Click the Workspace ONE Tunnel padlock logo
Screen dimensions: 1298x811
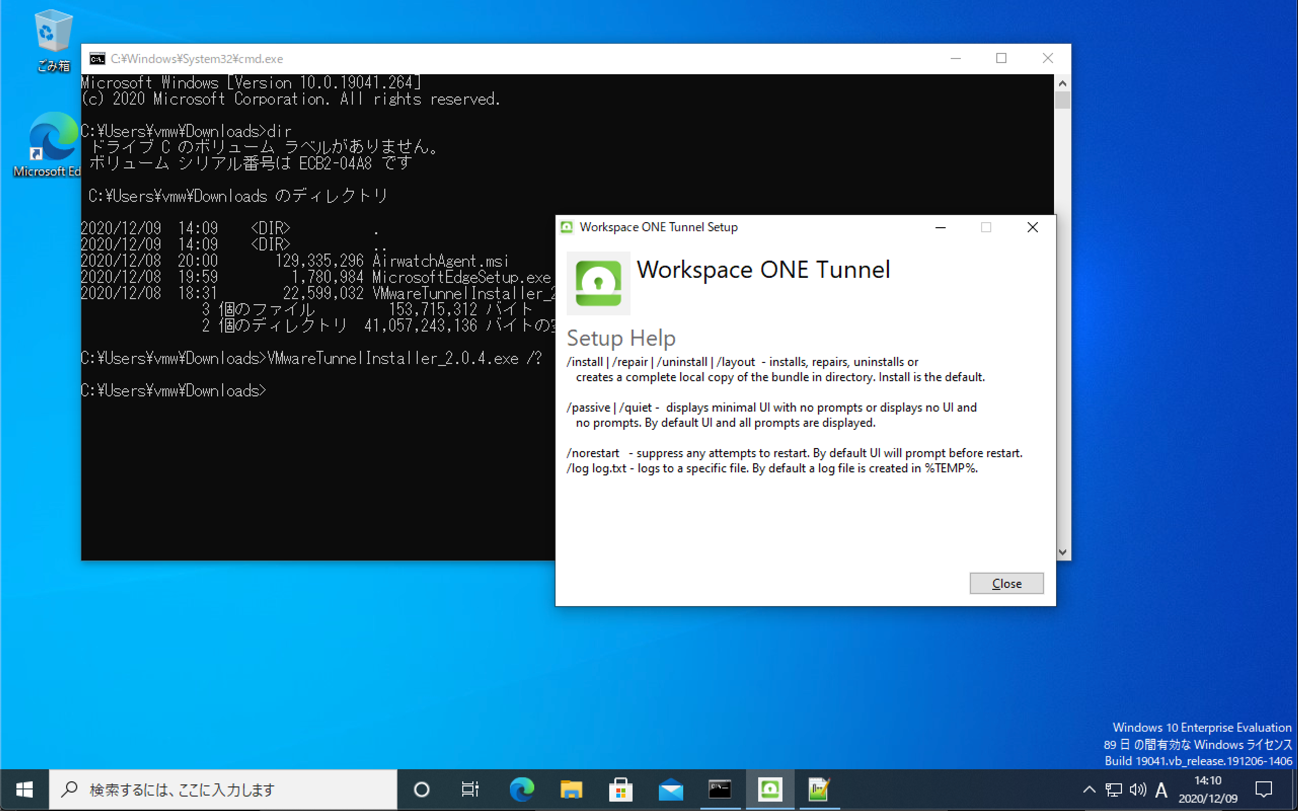click(598, 283)
